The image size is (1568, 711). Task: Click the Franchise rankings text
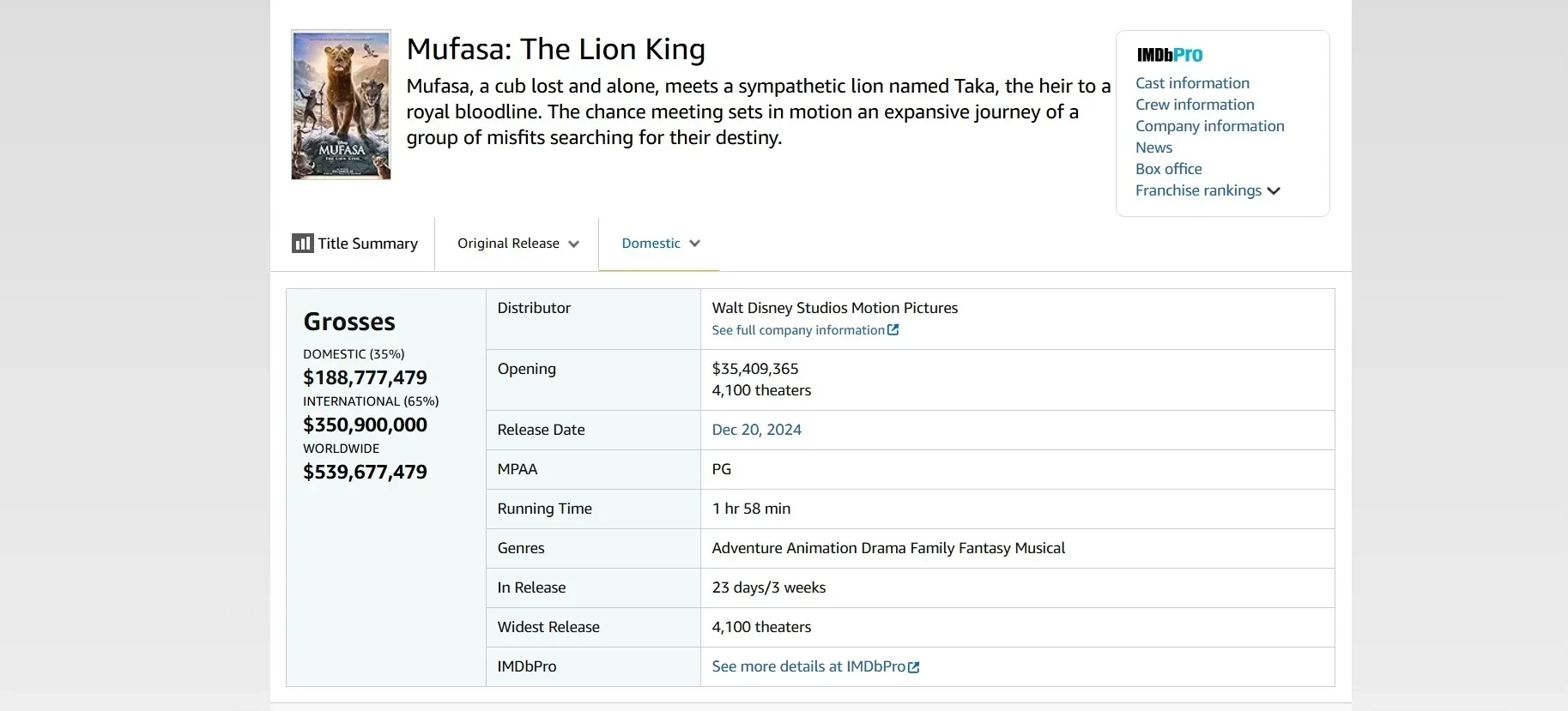[1198, 190]
